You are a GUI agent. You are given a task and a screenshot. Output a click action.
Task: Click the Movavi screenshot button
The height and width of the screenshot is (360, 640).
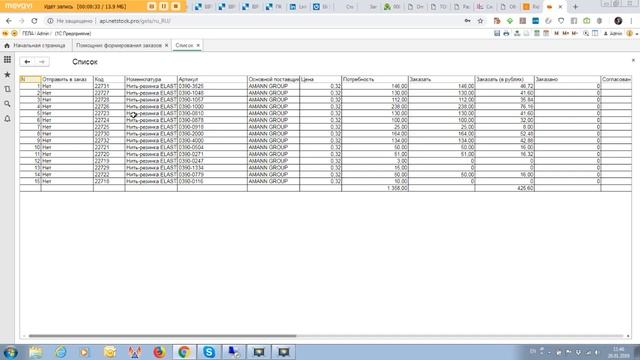click(151, 6)
